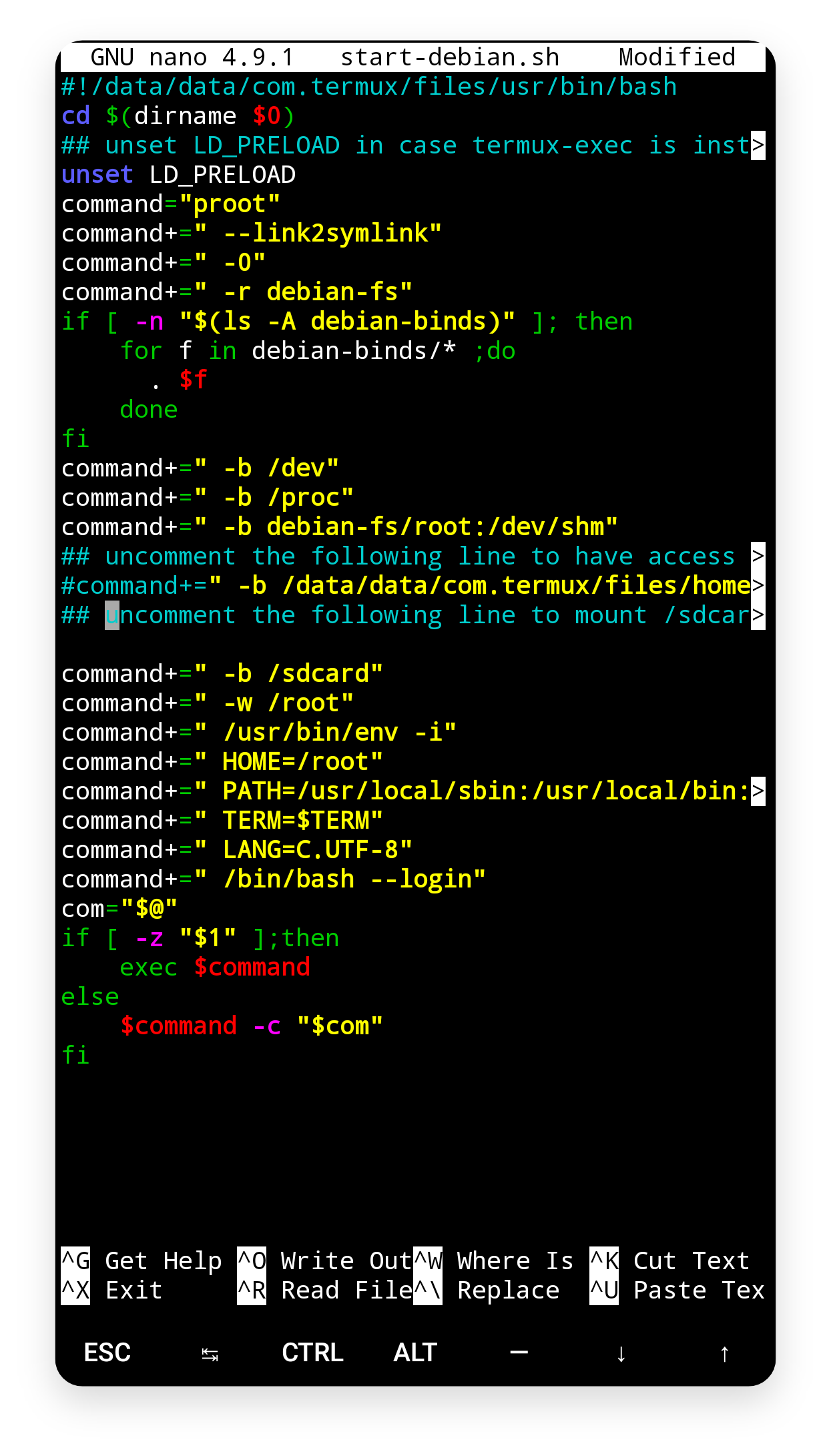The image size is (831, 1456).
Task: Tap the ^U Paste Text shortcut
Action: [677, 1291]
